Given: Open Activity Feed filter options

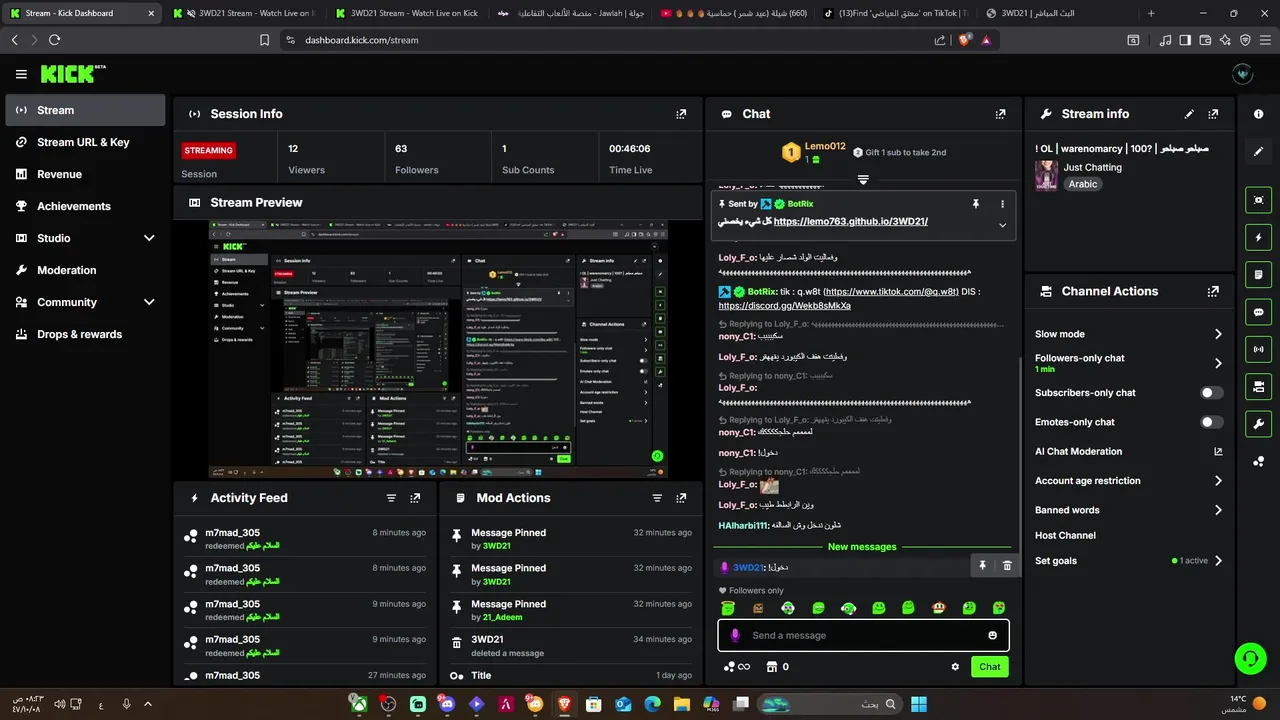Looking at the screenshot, I should point(391,498).
